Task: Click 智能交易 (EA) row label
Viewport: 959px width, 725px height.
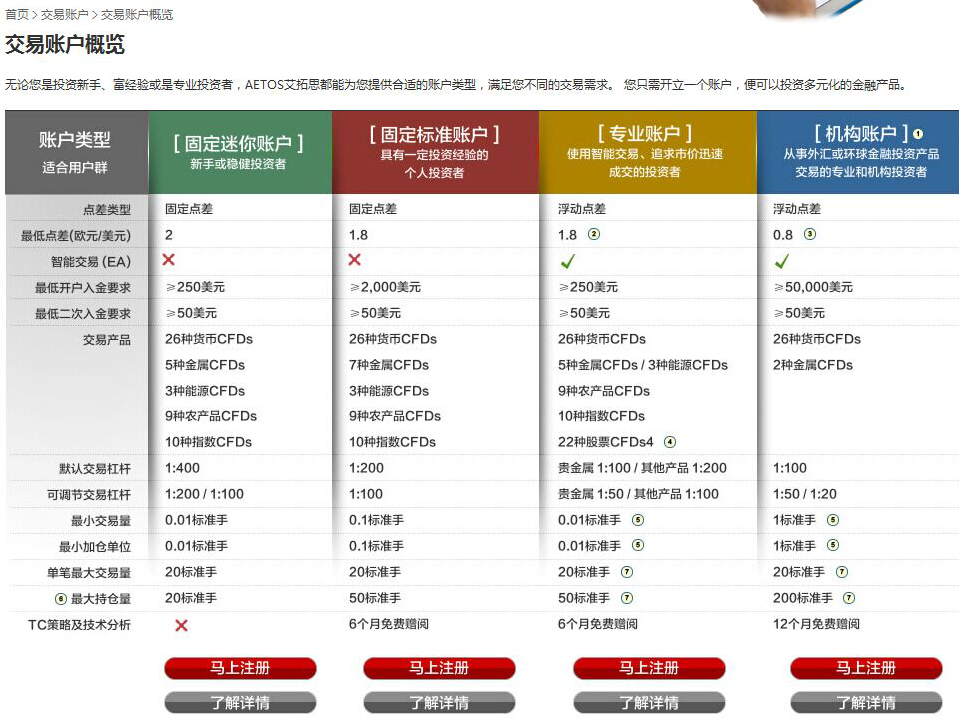Action: (x=91, y=262)
